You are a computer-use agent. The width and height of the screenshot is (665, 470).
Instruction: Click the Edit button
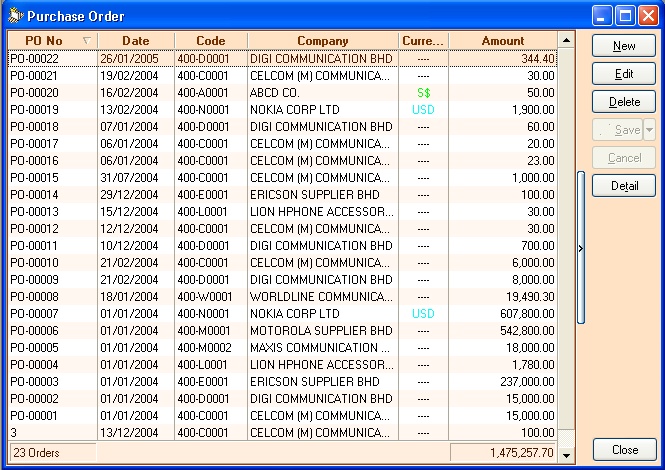pyautogui.click(x=623, y=74)
